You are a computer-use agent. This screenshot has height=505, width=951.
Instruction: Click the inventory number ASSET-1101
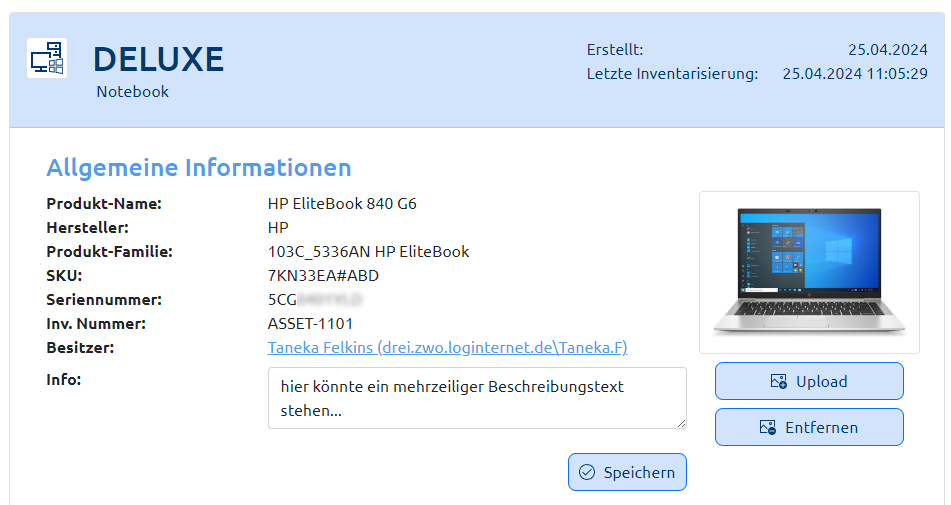pos(310,324)
